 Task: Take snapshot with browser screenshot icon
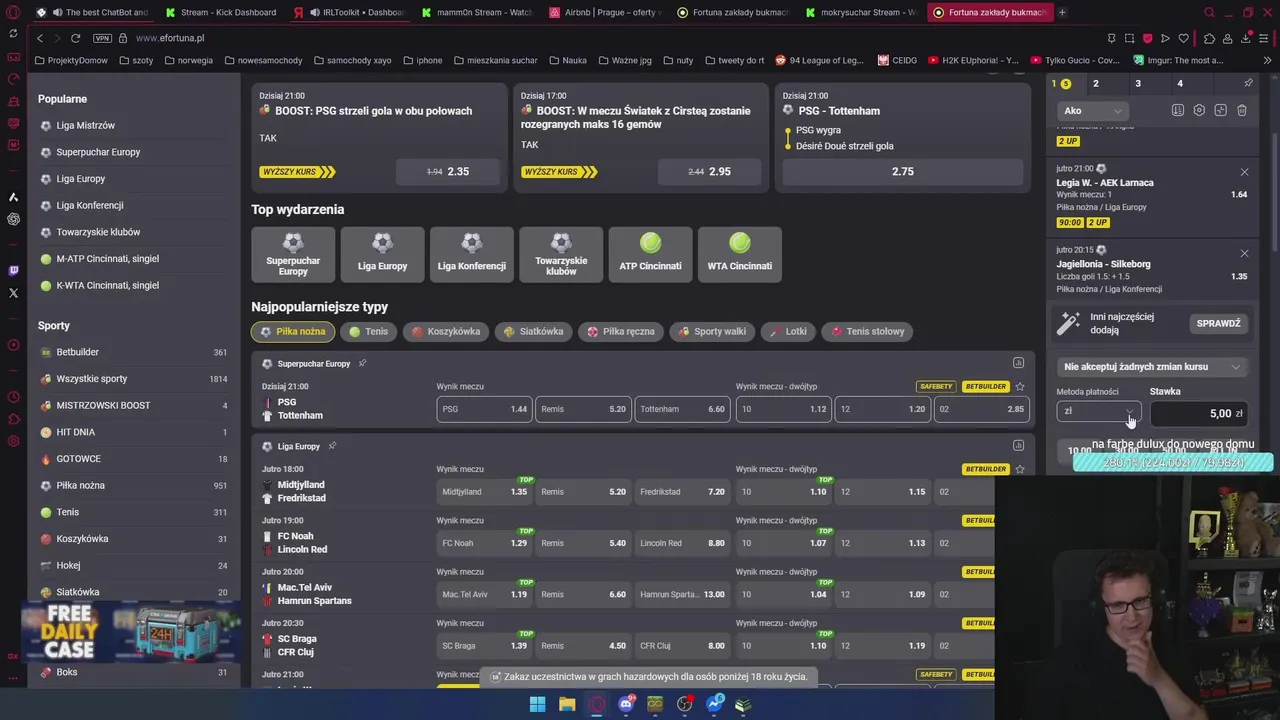[1129, 38]
